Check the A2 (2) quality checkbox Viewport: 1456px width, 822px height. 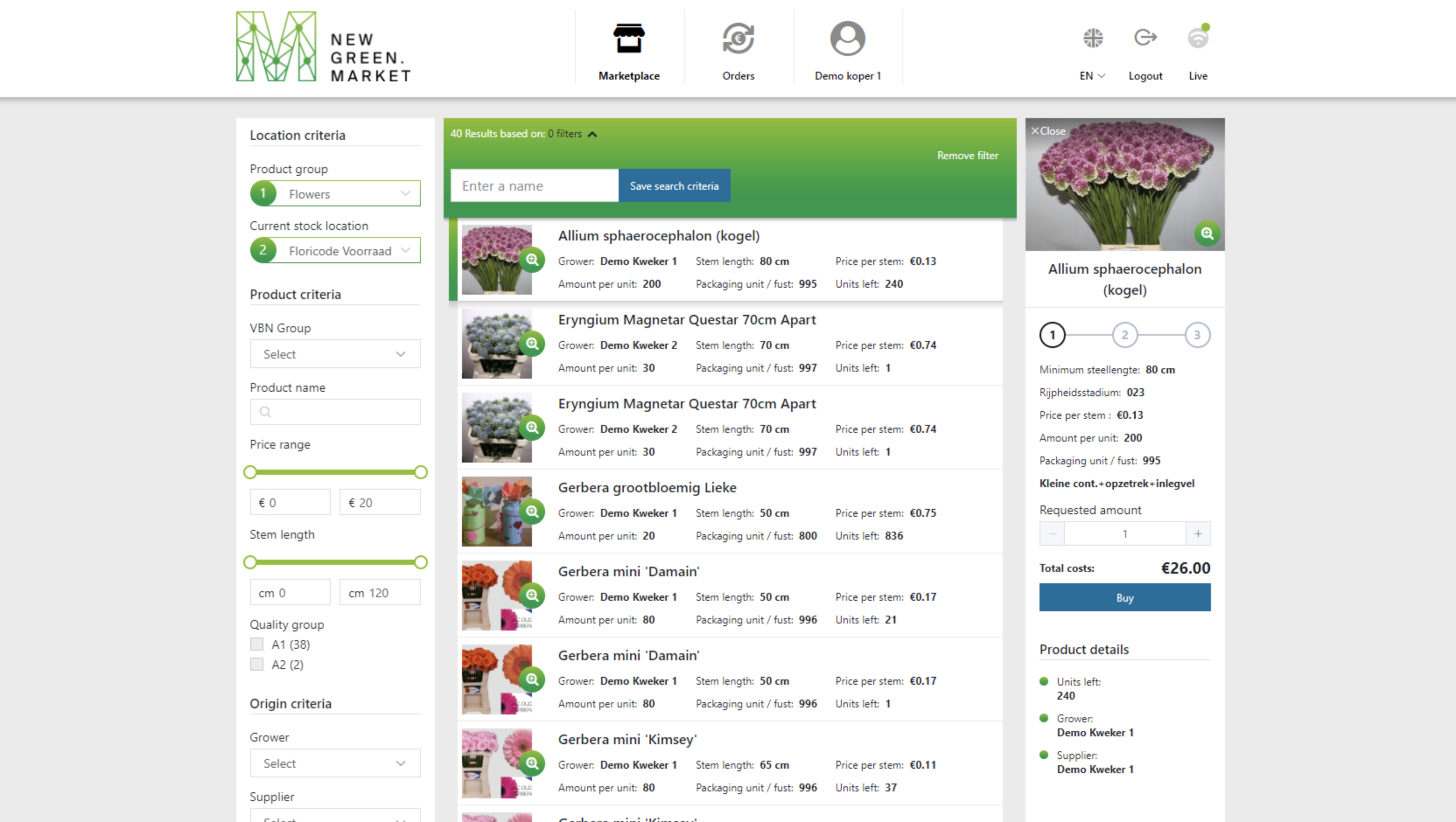point(257,665)
